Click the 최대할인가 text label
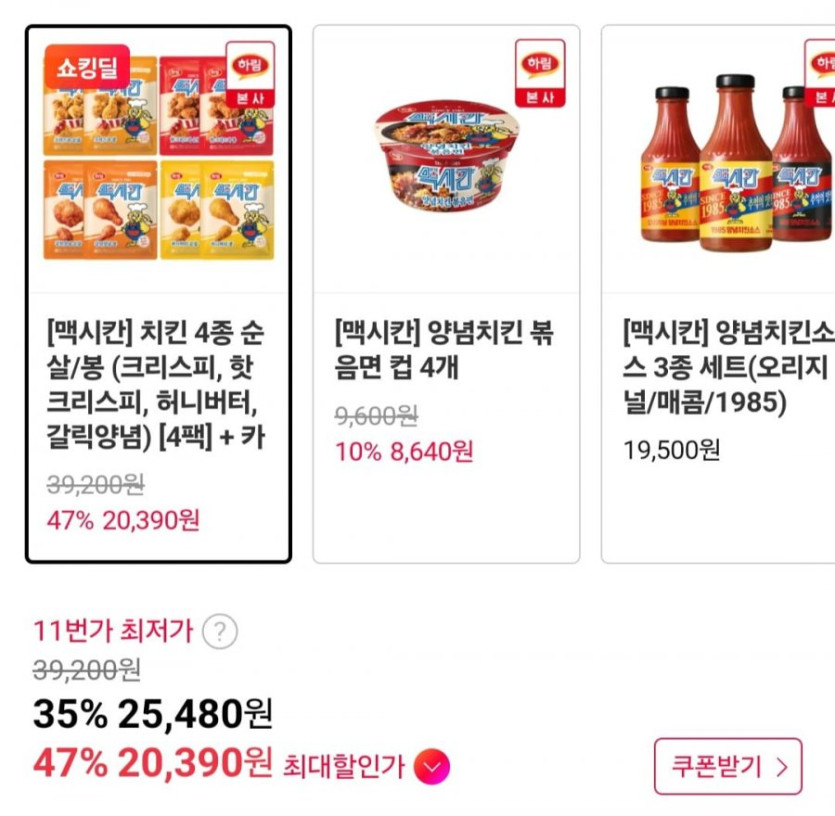The height and width of the screenshot is (816, 835). [345, 767]
